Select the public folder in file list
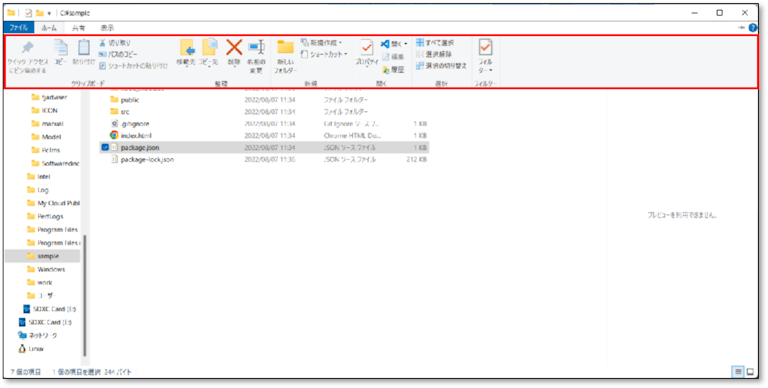Viewport: 768px width, 388px height. 130,99
